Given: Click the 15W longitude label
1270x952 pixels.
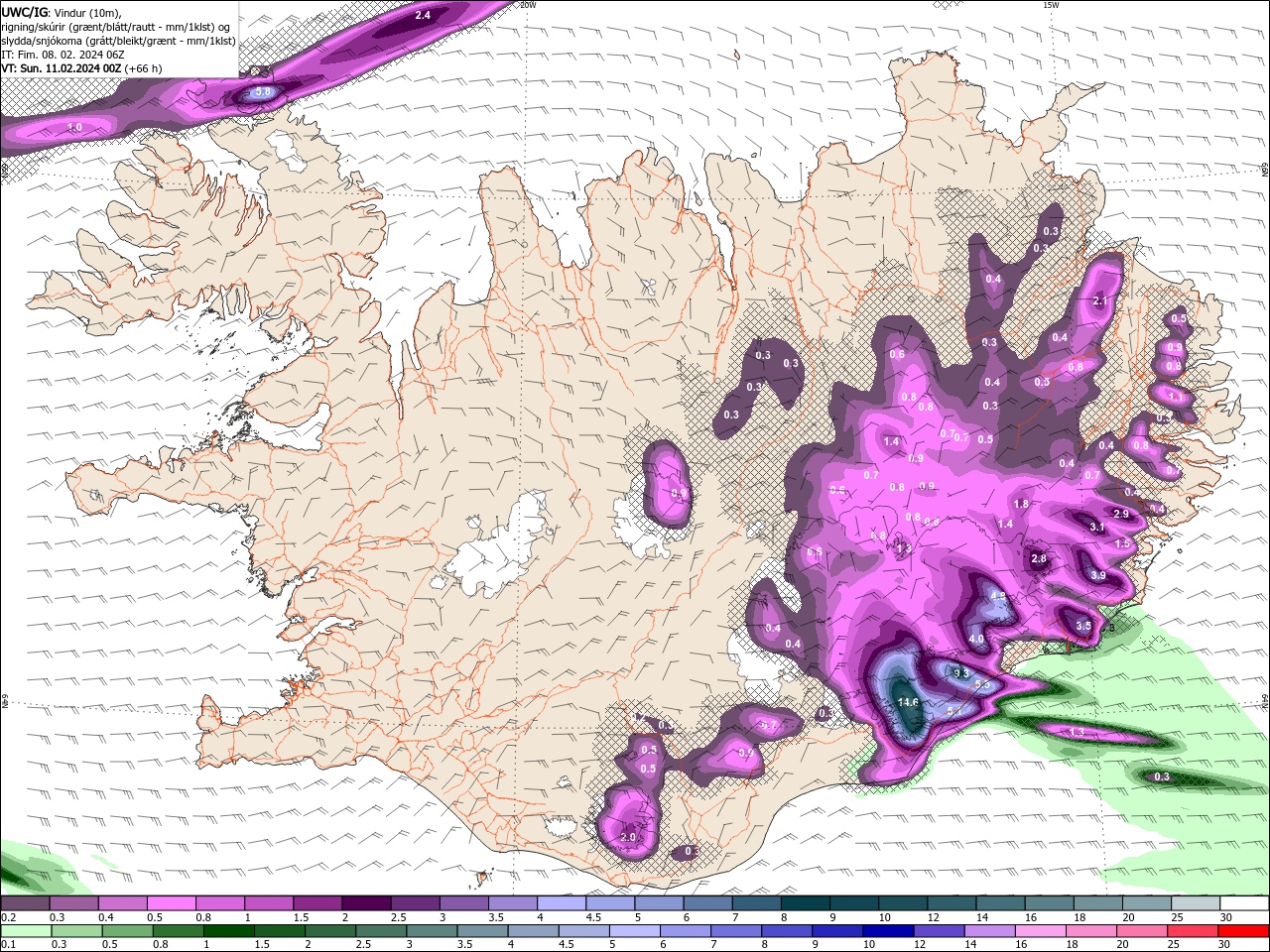Looking at the screenshot, I should [1051, 5].
